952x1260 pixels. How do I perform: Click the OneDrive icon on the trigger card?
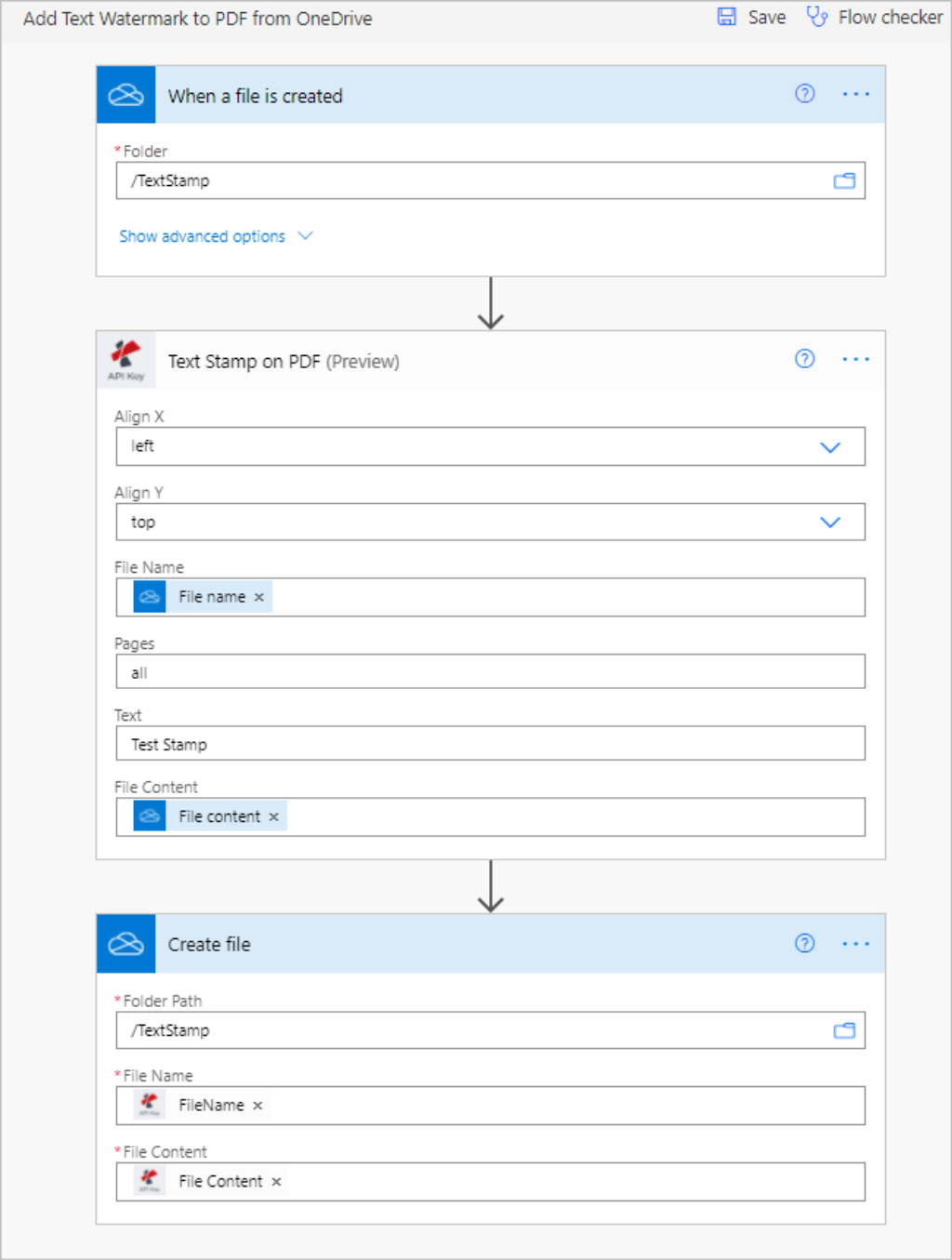(x=126, y=94)
